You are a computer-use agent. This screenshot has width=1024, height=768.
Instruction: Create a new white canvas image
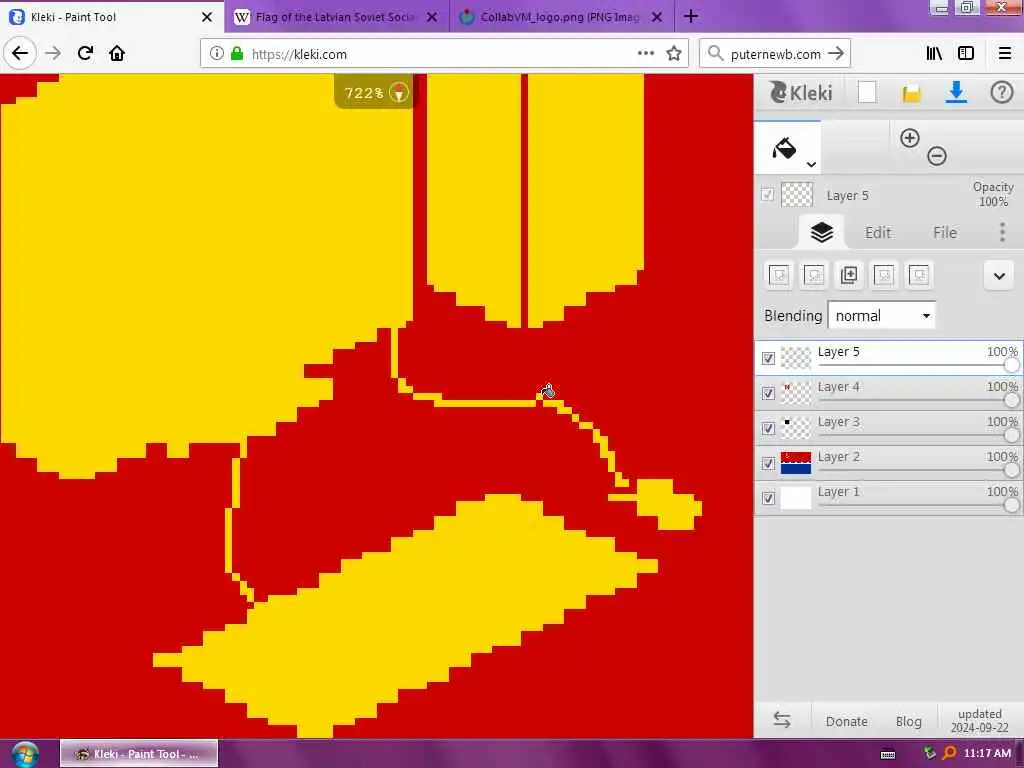click(x=867, y=93)
